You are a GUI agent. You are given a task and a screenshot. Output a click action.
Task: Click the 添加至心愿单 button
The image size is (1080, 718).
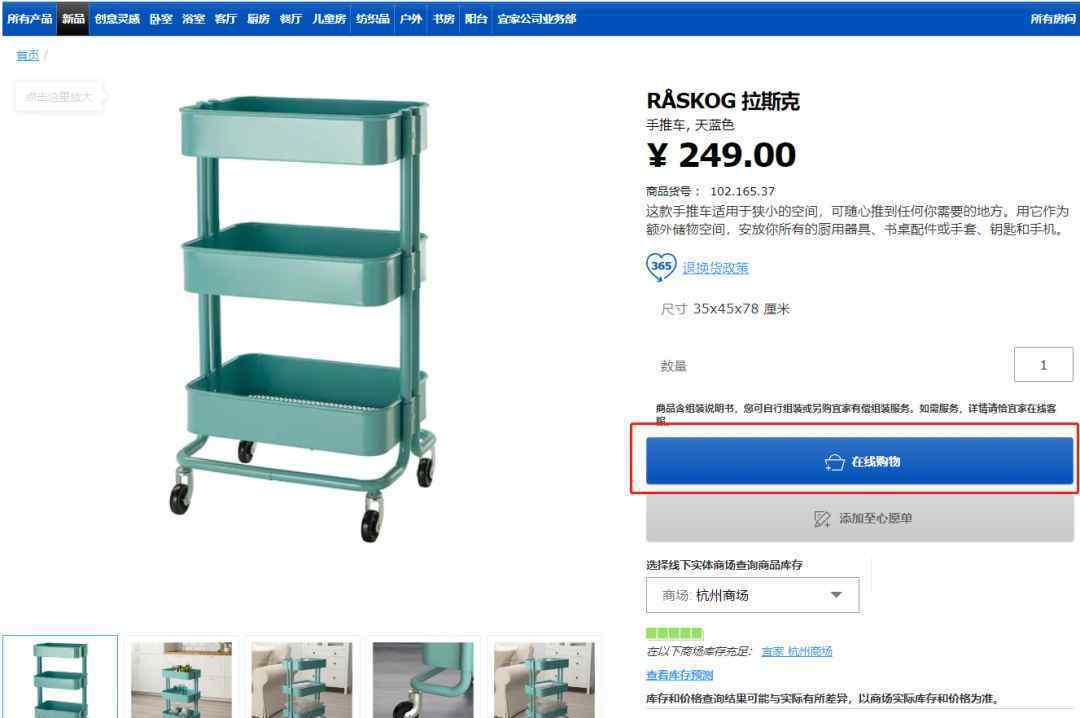860,518
